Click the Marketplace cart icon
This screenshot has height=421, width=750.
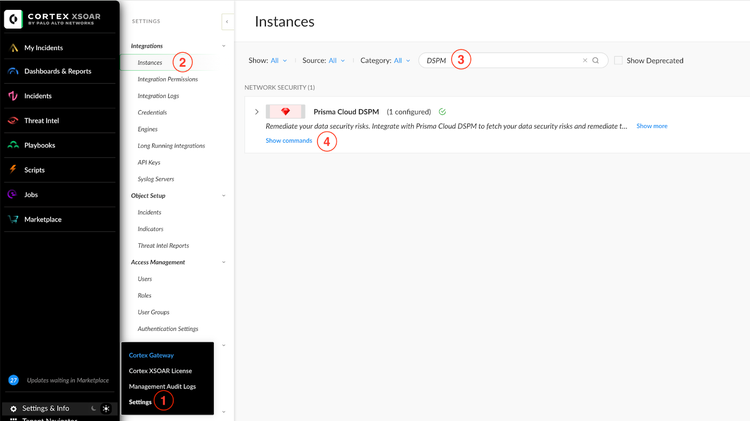tap(13, 219)
